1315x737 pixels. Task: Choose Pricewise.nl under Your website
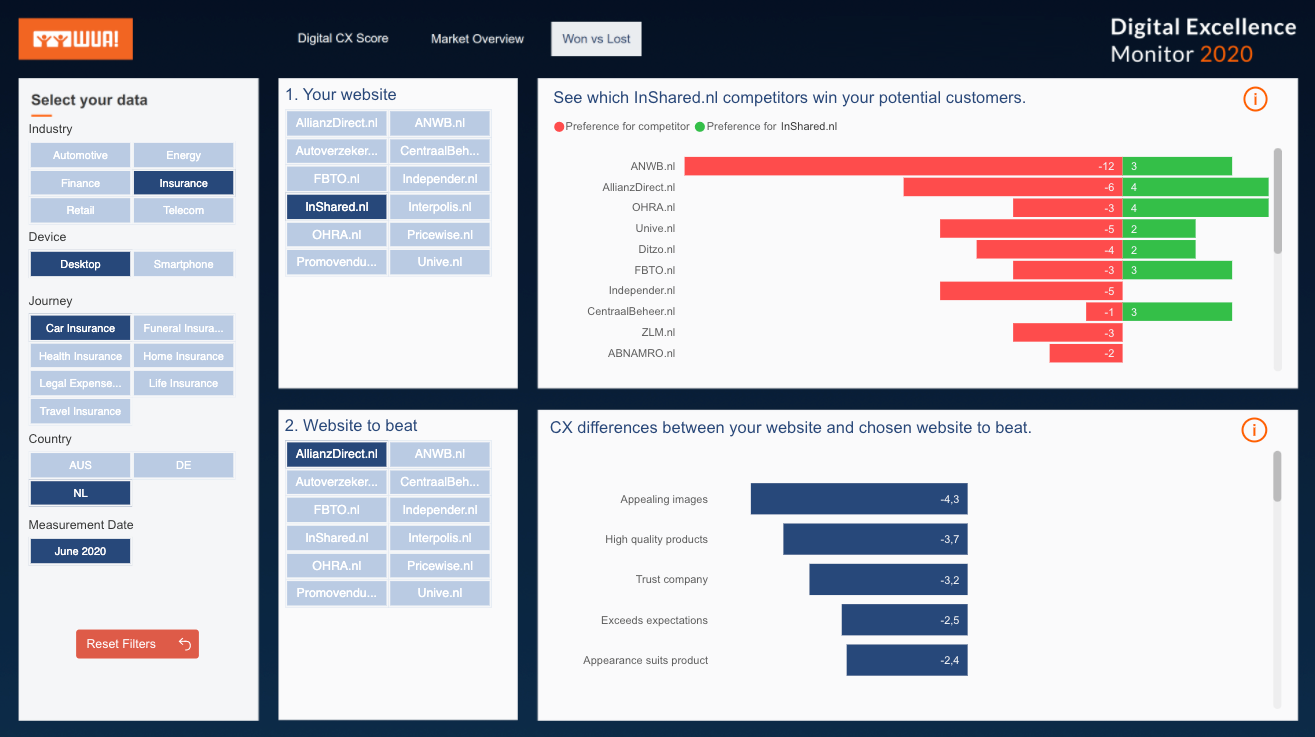[x=440, y=234]
